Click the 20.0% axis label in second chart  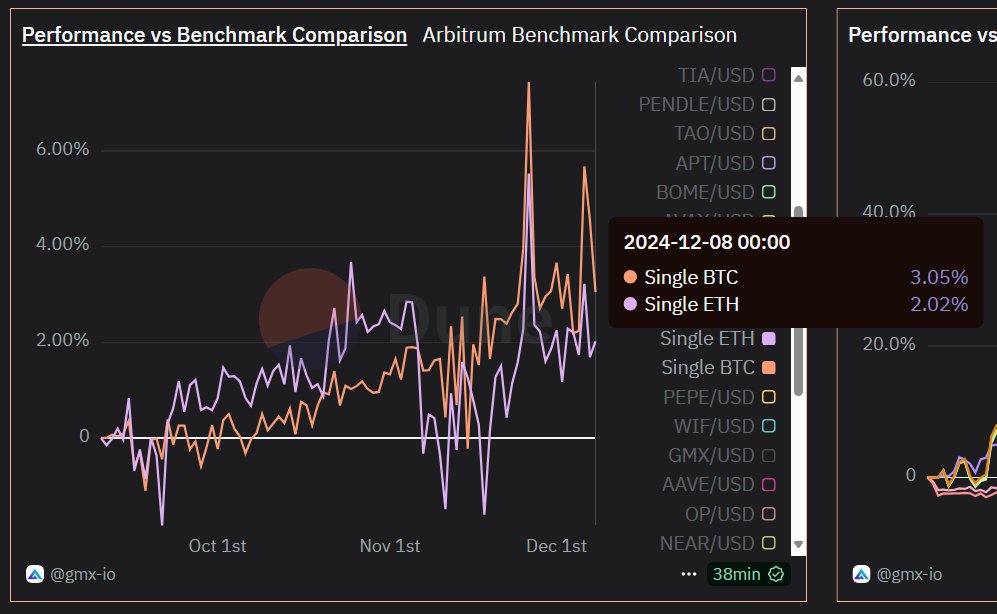pos(889,344)
